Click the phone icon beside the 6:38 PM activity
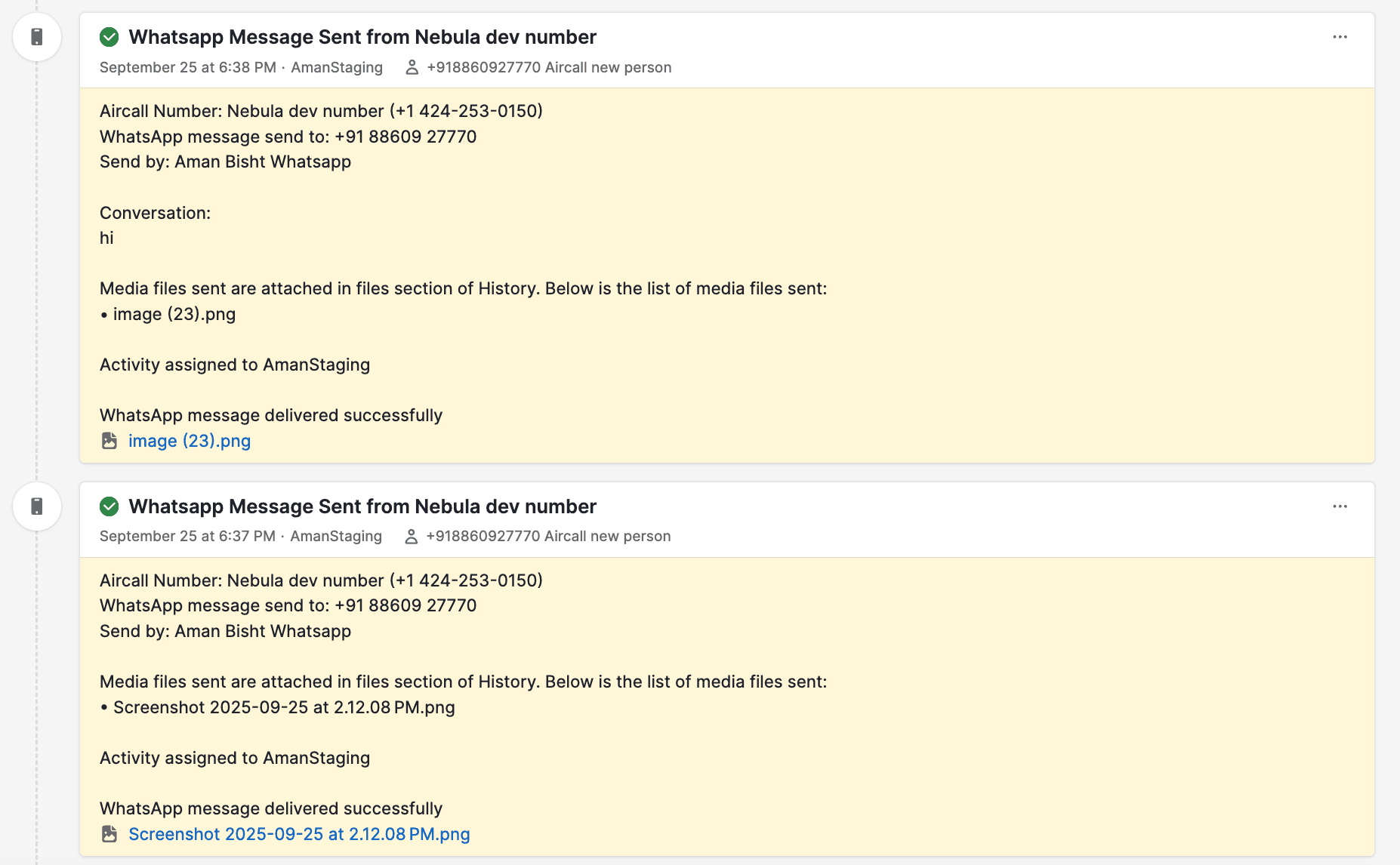The image size is (1400, 865). 37,37
